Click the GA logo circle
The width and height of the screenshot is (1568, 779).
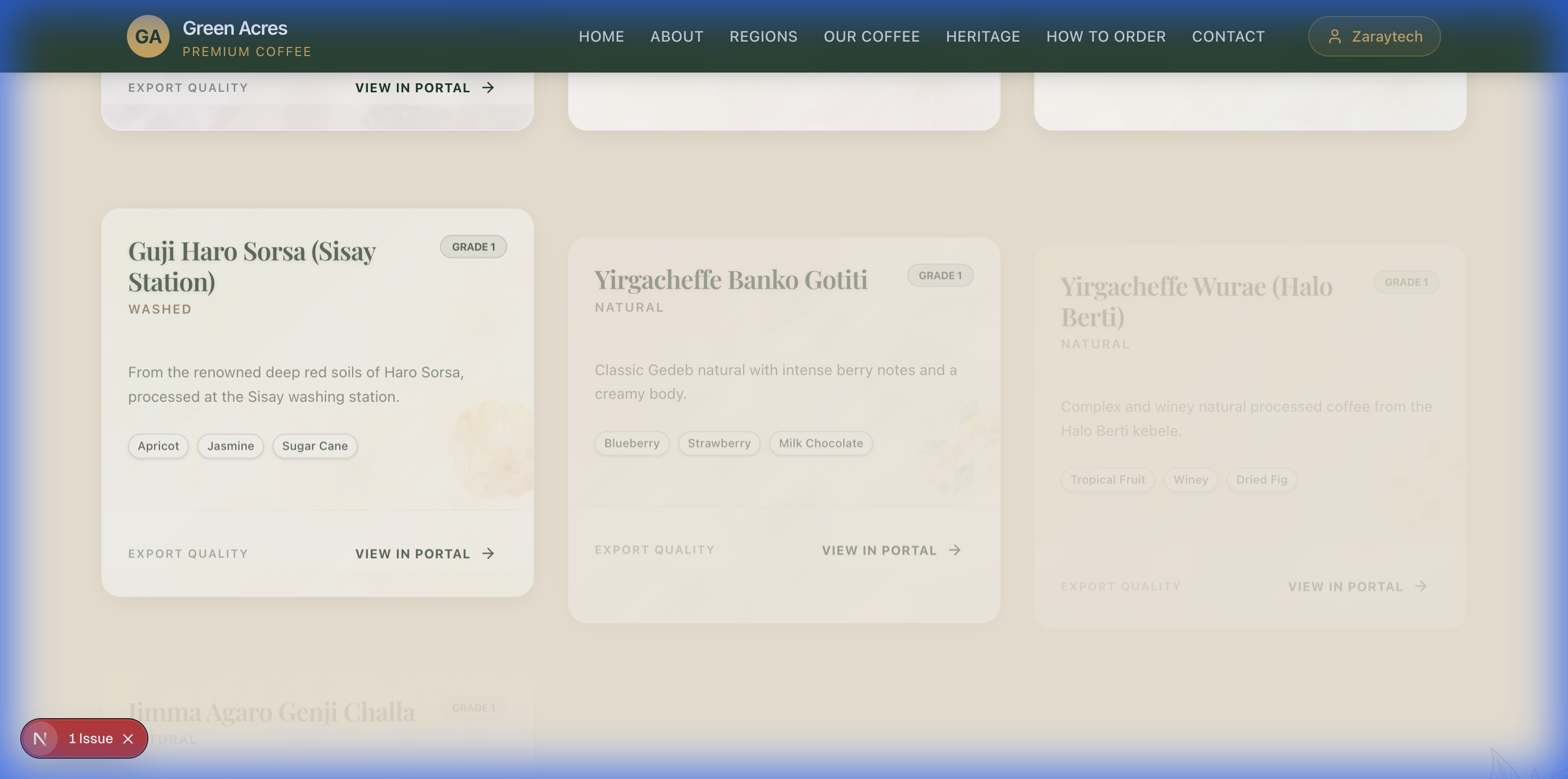coord(148,36)
